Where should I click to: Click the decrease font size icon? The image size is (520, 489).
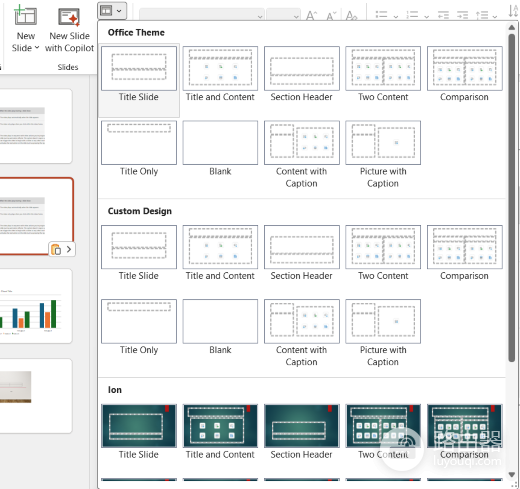tap(331, 15)
